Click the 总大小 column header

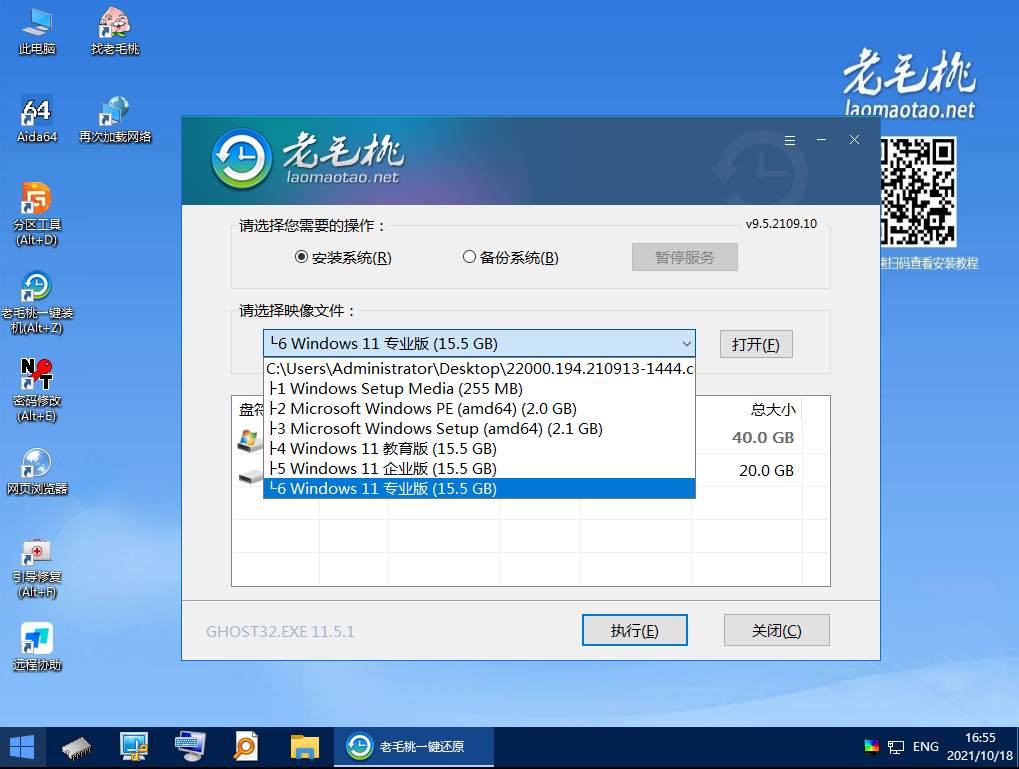(773, 410)
